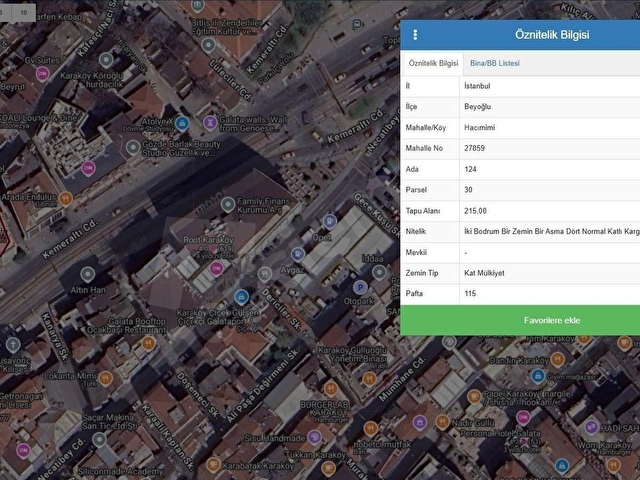Open the Otopark parking pin
The width and height of the screenshot is (640, 480).
pyautogui.click(x=360, y=288)
